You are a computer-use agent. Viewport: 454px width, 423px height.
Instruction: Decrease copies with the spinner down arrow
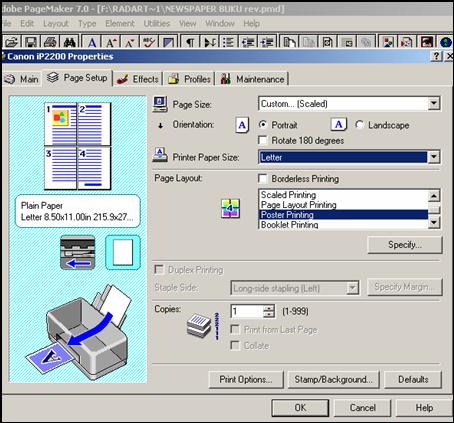(x=269, y=315)
